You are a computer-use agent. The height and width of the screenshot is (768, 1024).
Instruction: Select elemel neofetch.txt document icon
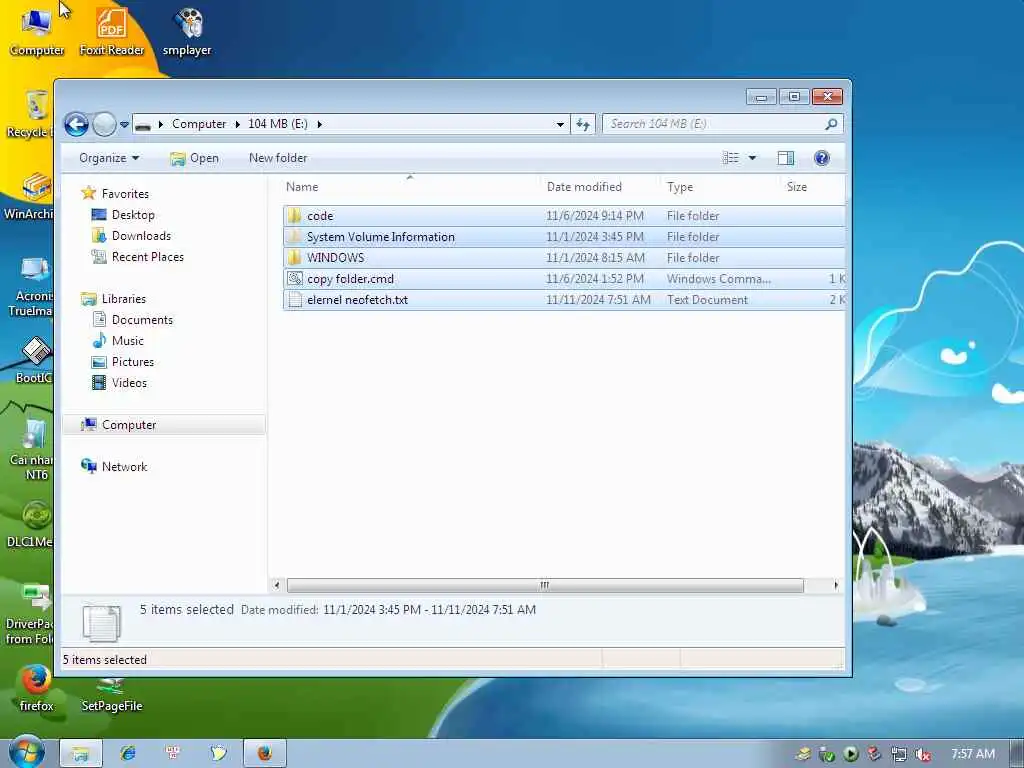[295, 300]
